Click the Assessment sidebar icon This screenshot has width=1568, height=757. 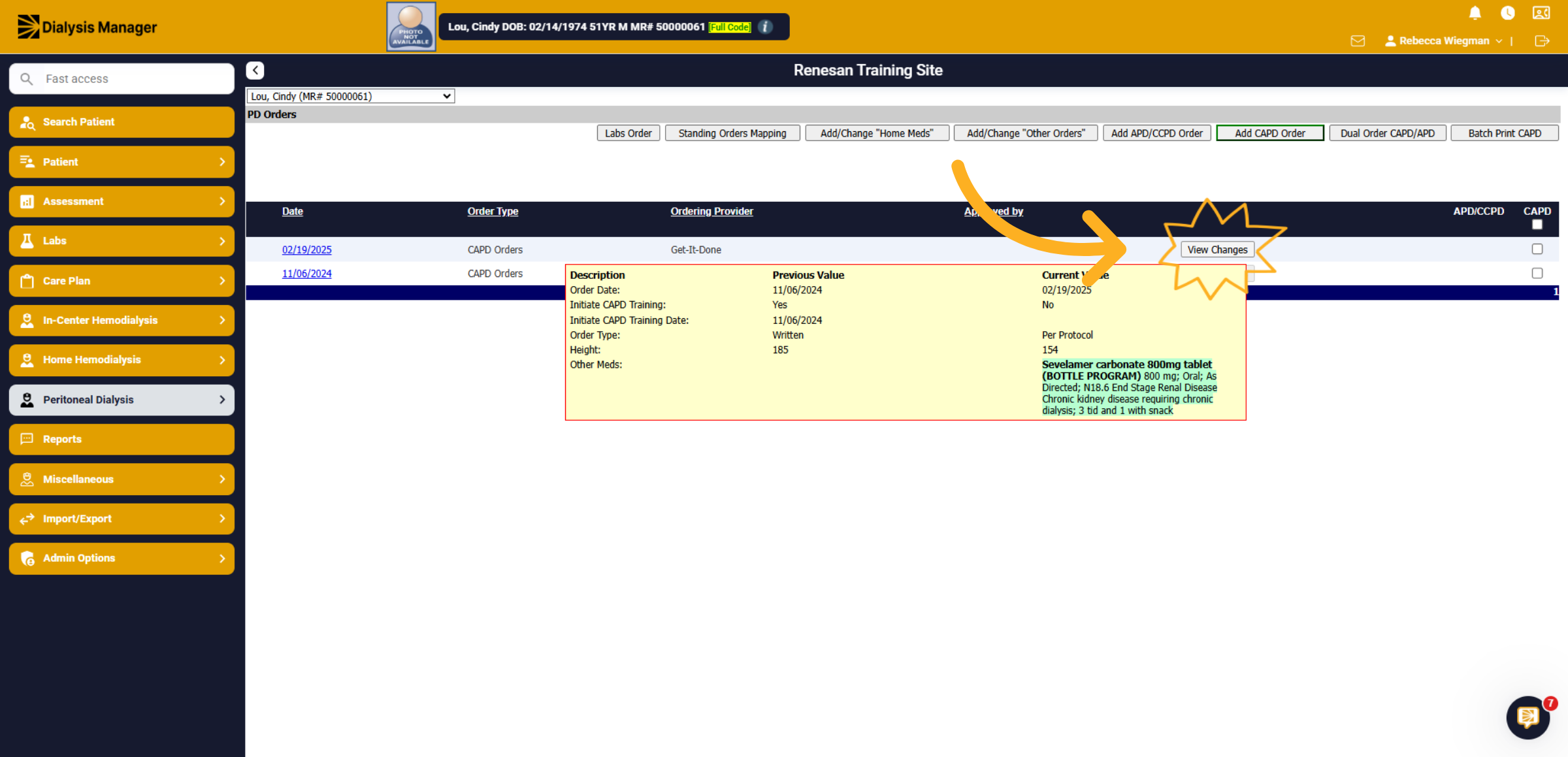pos(27,201)
